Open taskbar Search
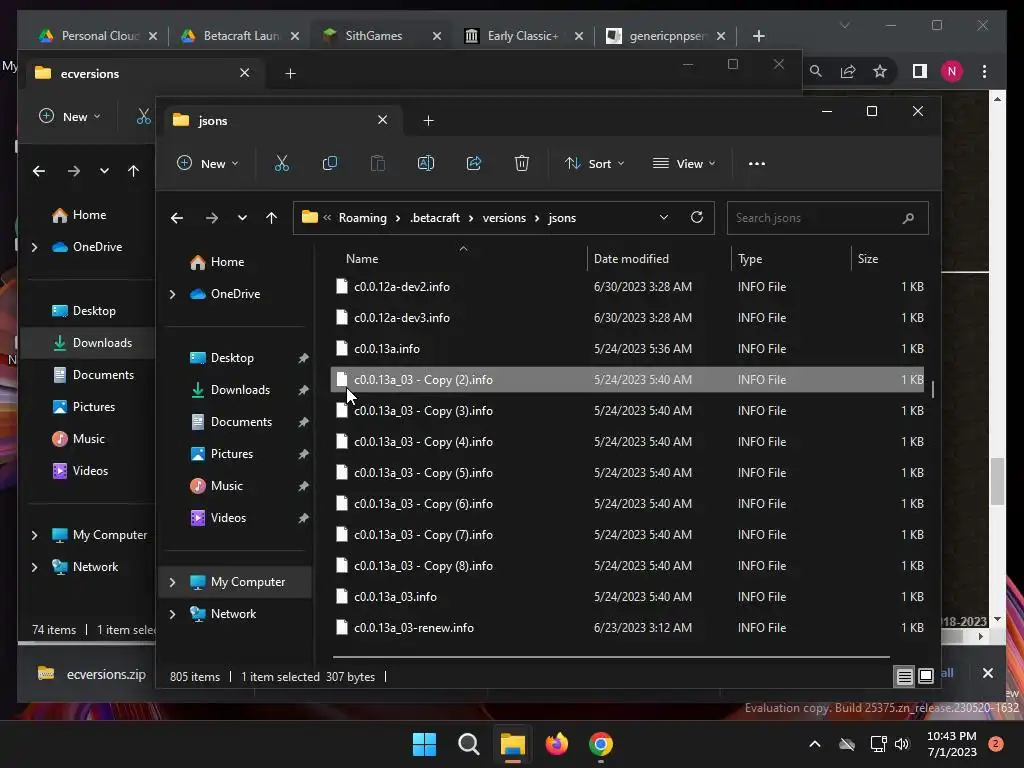The image size is (1024, 768). tap(468, 744)
